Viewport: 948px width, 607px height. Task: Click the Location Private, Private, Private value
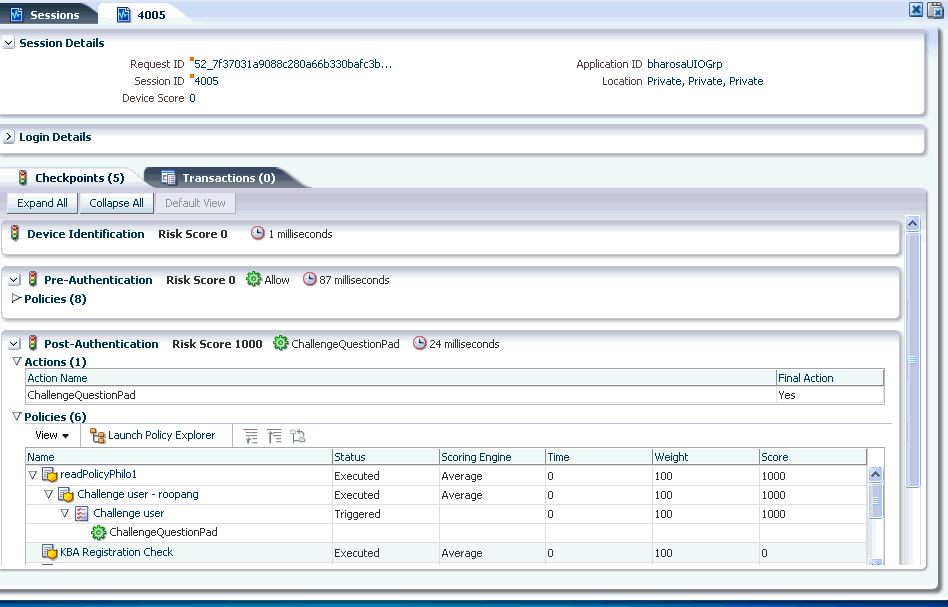tap(705, 81)
